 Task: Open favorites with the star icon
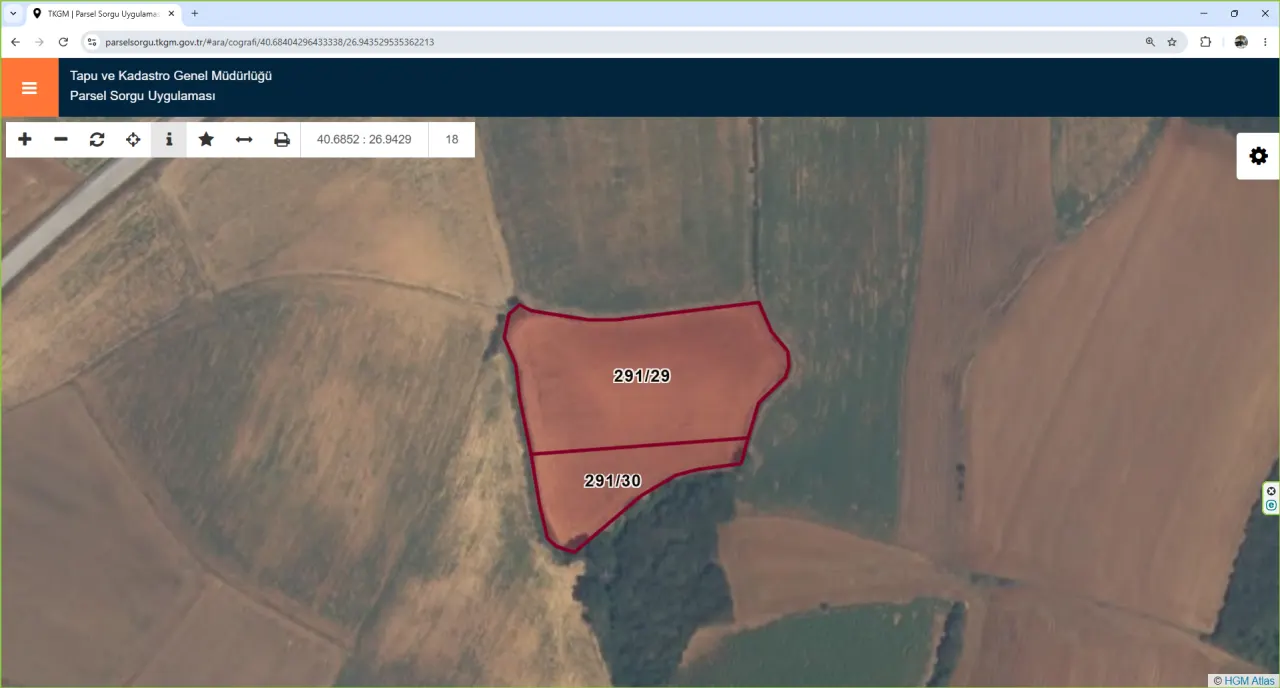(206, 139)
